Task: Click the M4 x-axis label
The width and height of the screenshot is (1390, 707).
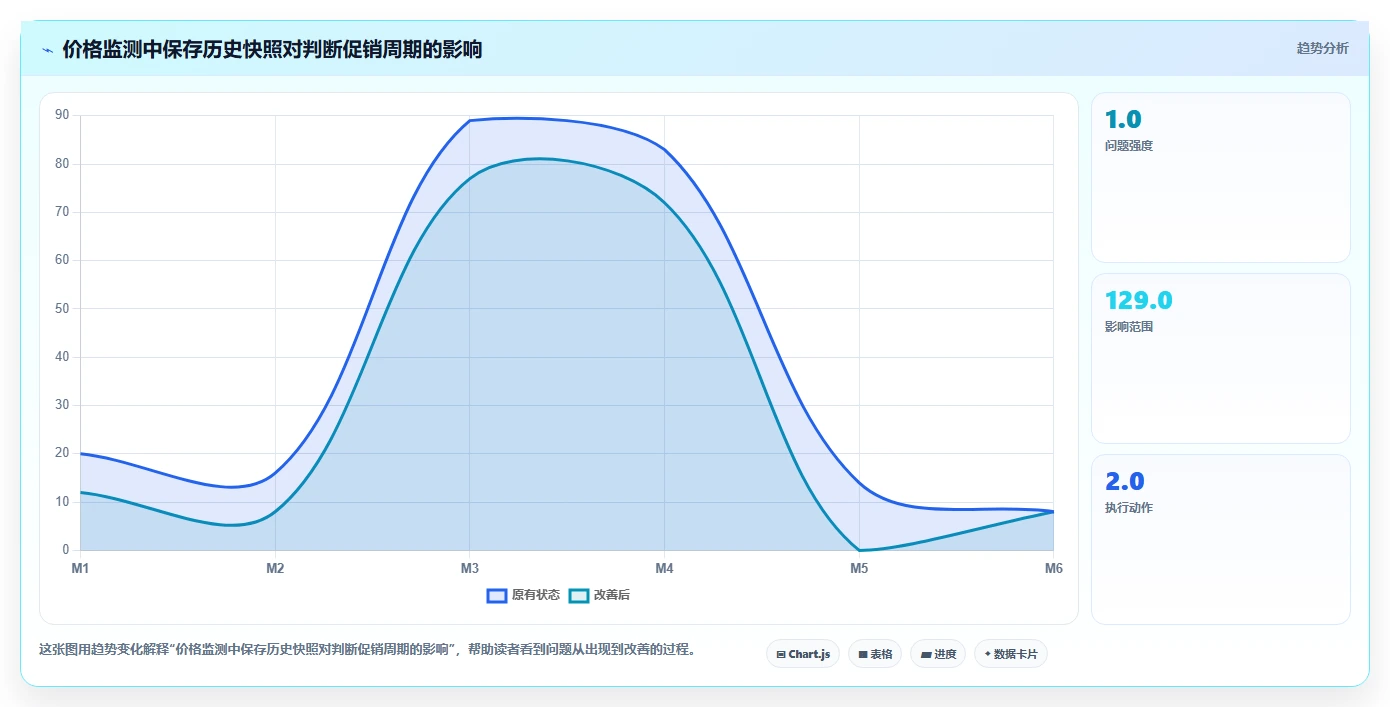Action: tap(664, 569)
